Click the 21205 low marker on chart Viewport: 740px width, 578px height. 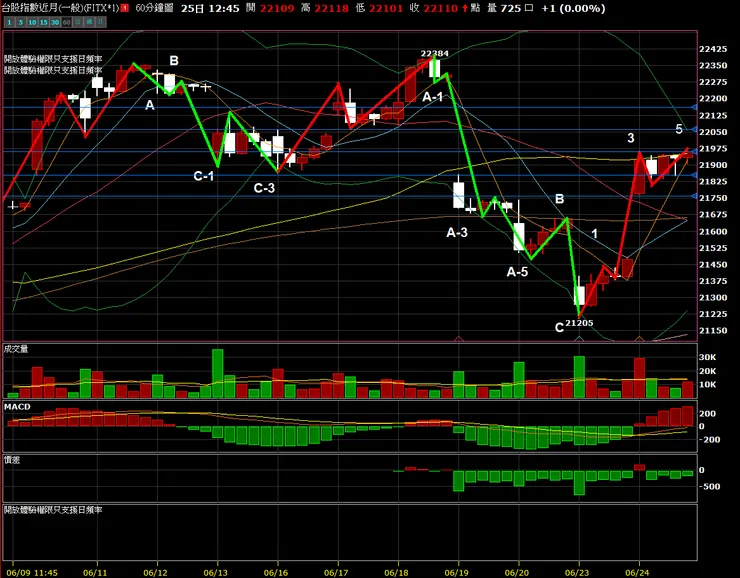point(579,323)
